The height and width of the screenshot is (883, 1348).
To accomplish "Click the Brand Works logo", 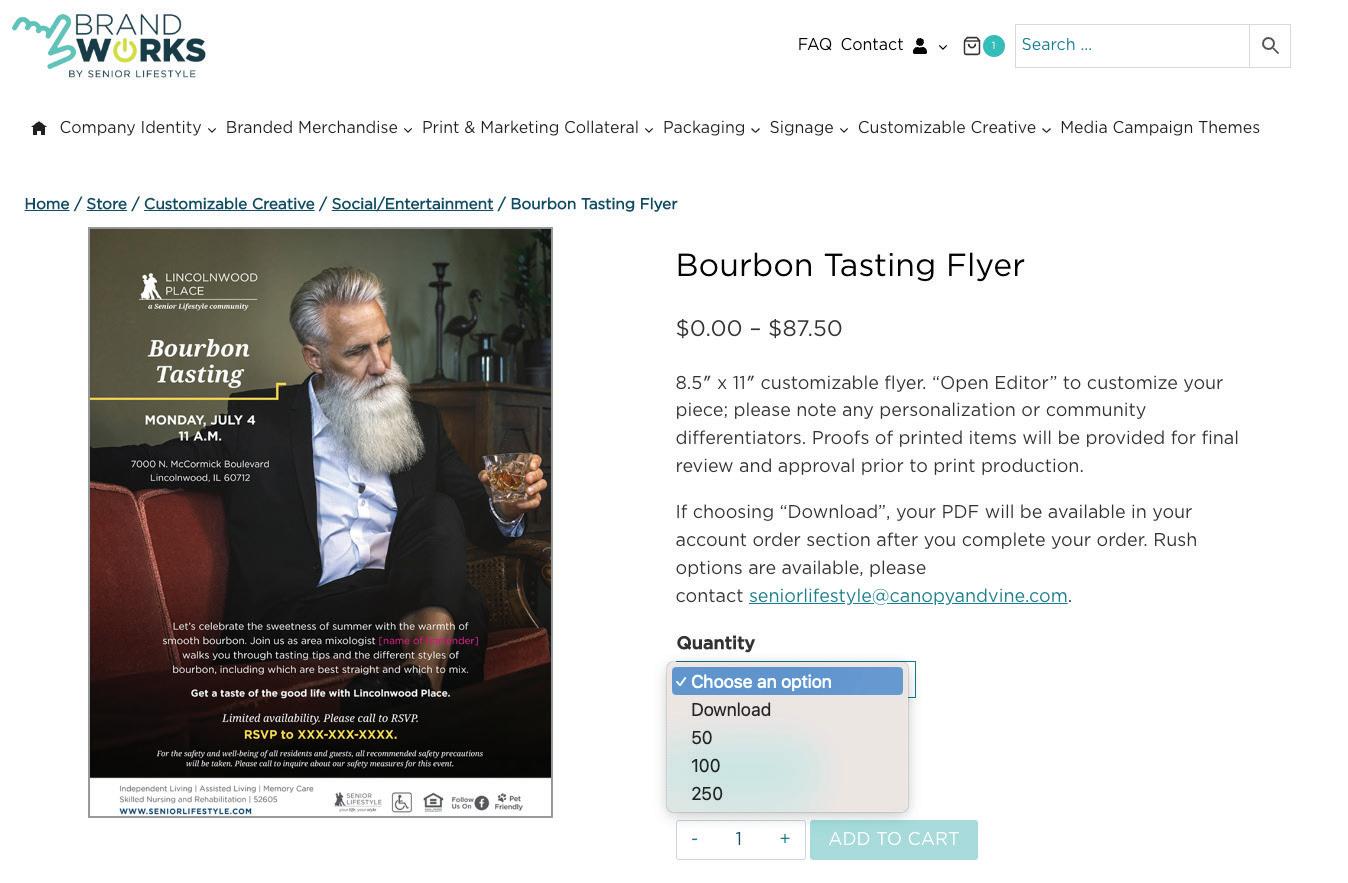I will (x=109, y=46).
